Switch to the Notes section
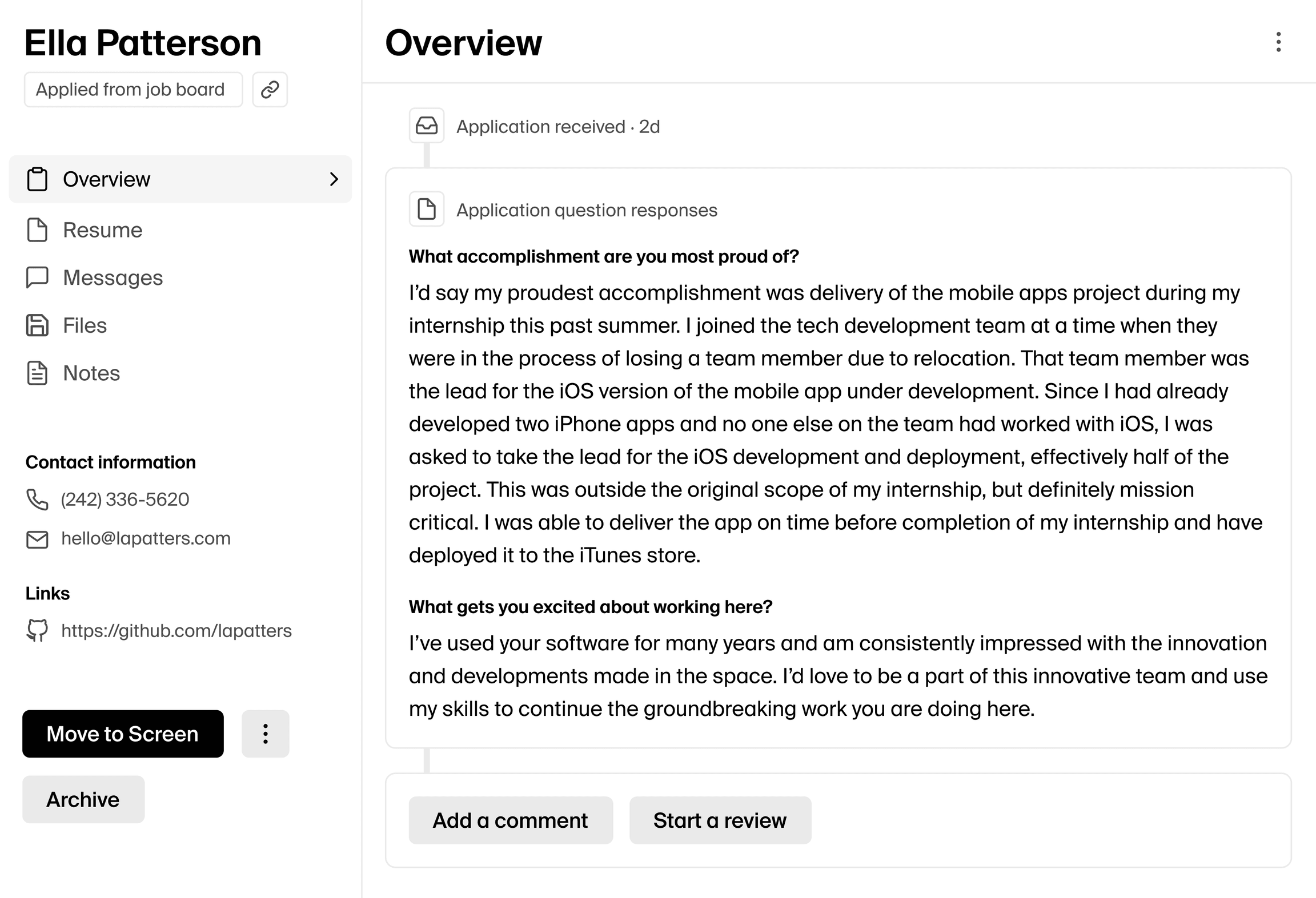 pos(91,373)
